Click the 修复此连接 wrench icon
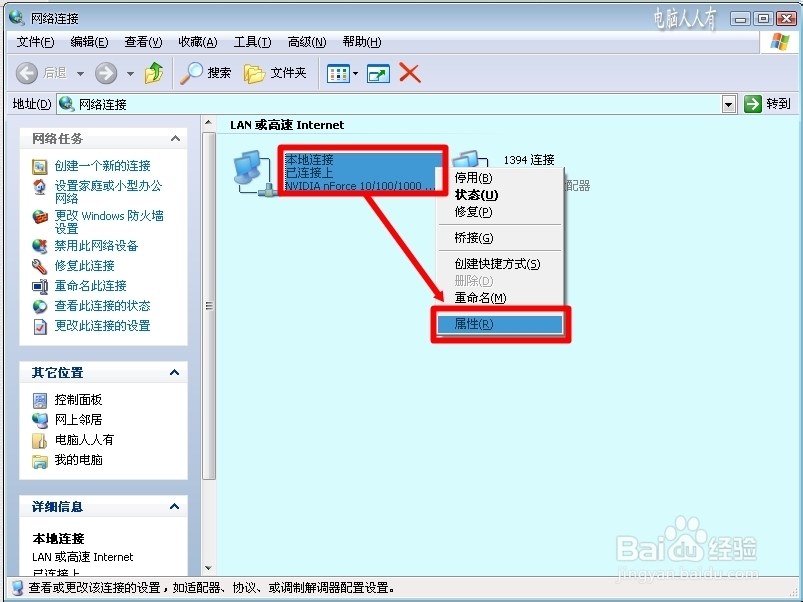 [39, 266]
